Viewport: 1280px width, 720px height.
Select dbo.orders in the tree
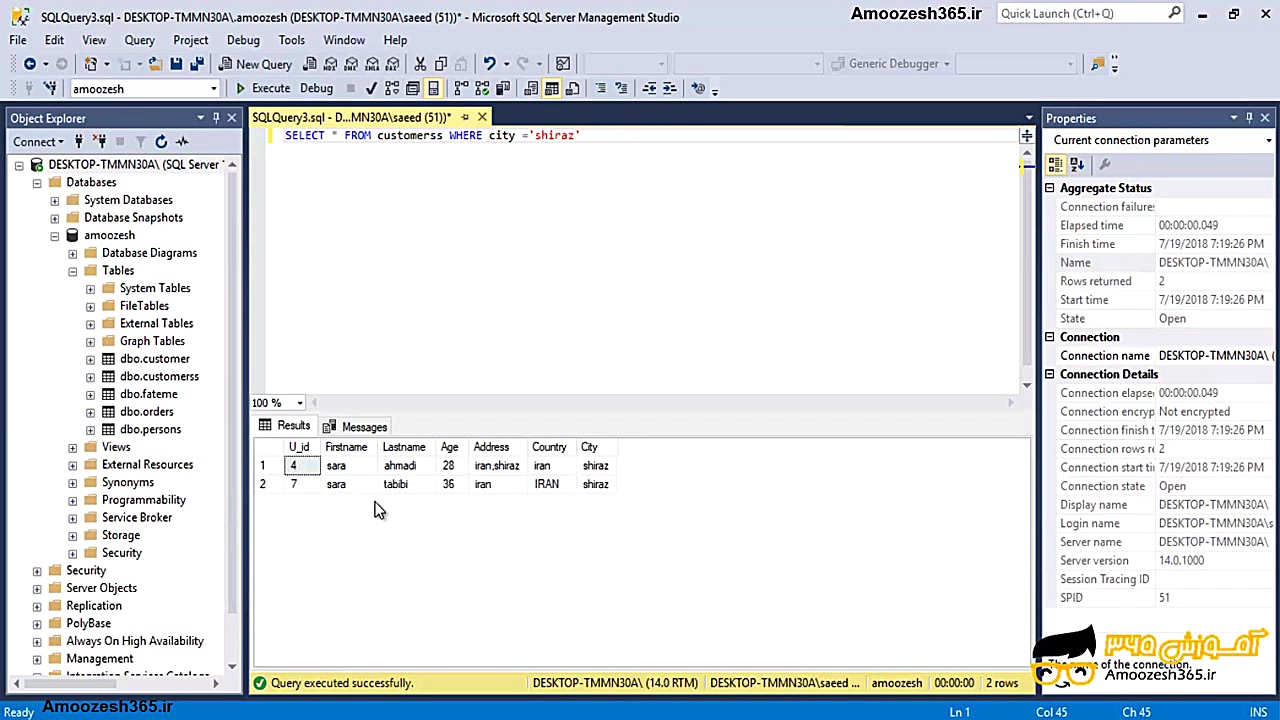(146, 412)
